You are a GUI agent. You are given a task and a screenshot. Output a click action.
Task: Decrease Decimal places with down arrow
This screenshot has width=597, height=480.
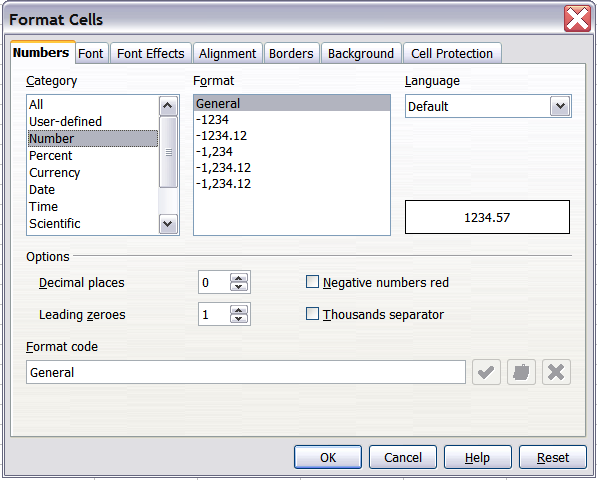tap(239, 287)
